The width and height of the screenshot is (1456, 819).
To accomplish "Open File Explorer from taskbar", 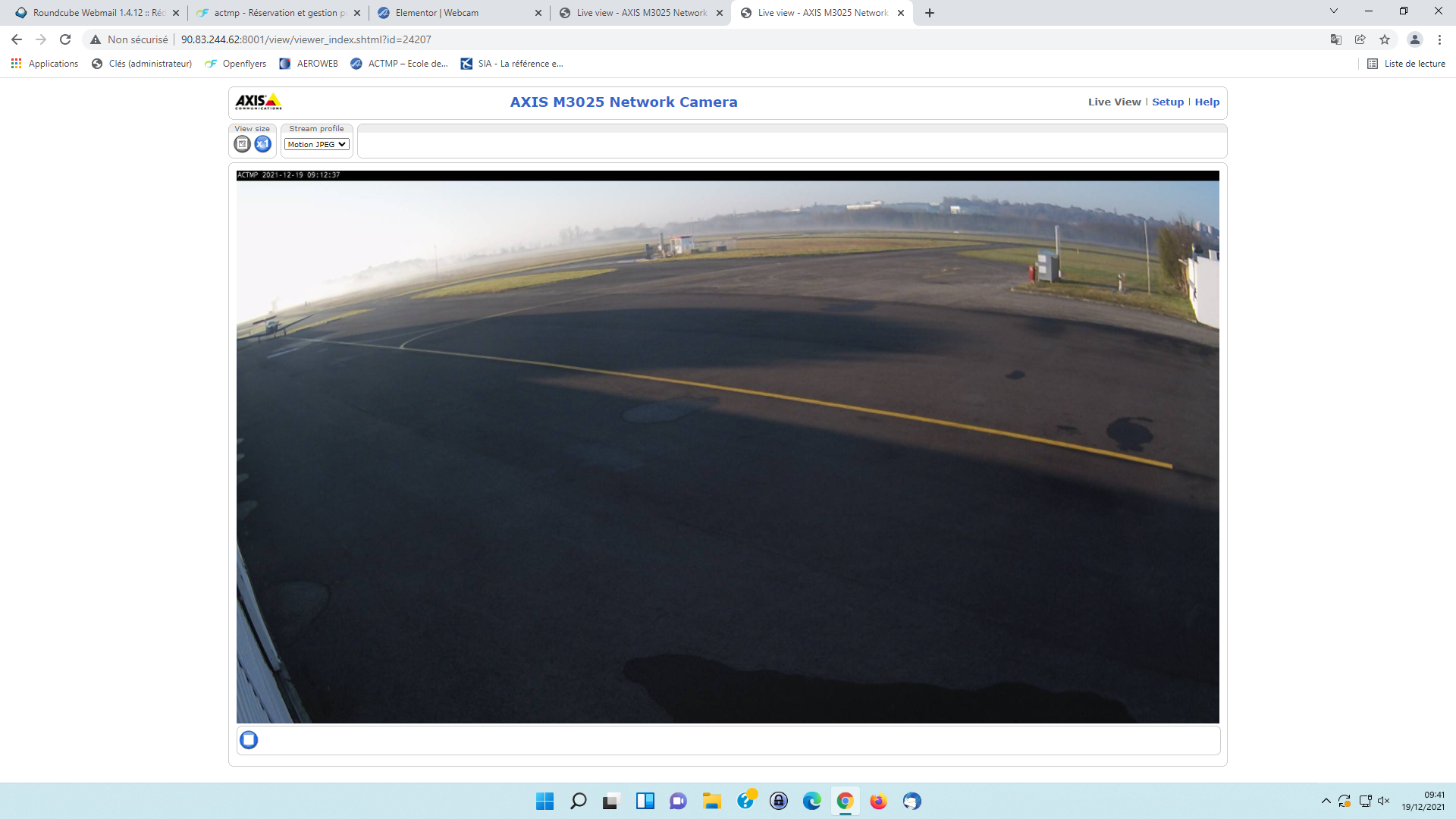I will pyautogui.click(x=711, y=801).
